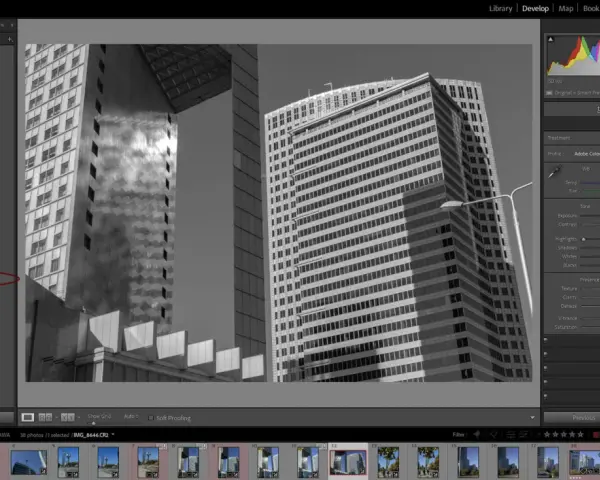
Task: Select tree photo thumbnail number 13
Action: coord(388,462)
